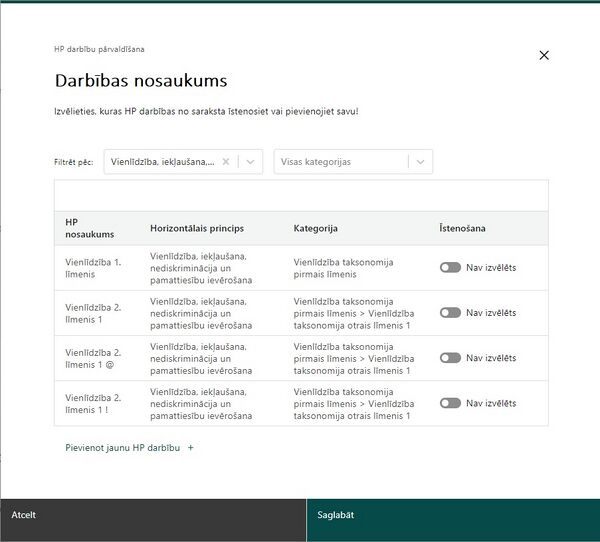Viewport: 600px width, 542px height.
Task: Close the Darbības nosaukums dialog
Action: point(544,55)
